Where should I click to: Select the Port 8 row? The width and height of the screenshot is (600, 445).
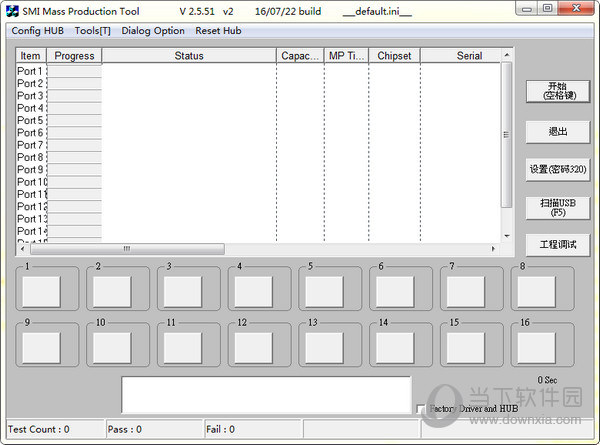point(258,157)
